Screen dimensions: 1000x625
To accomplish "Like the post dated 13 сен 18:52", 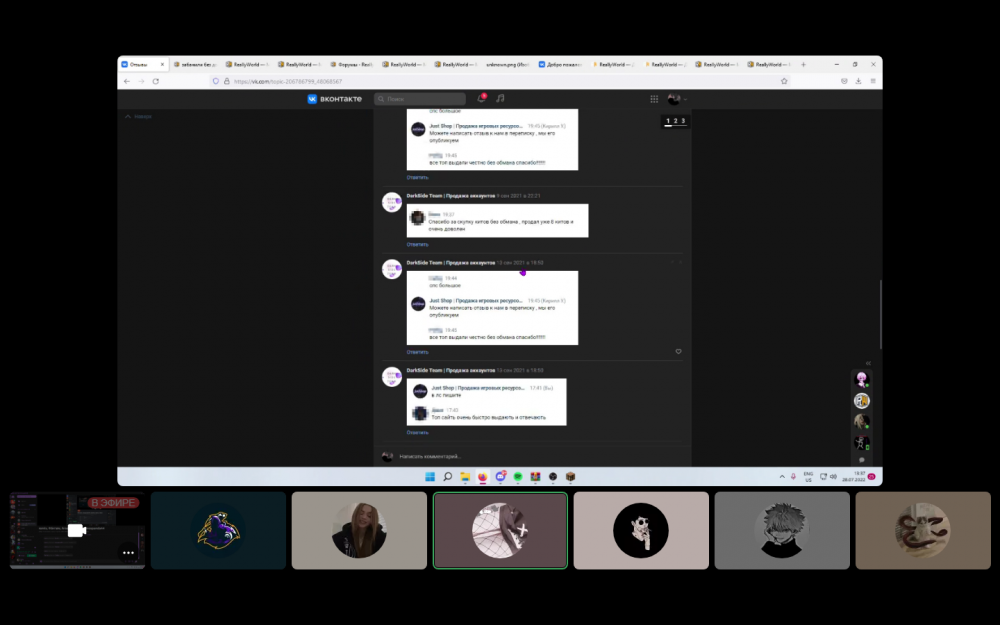I will coord(678,351).
